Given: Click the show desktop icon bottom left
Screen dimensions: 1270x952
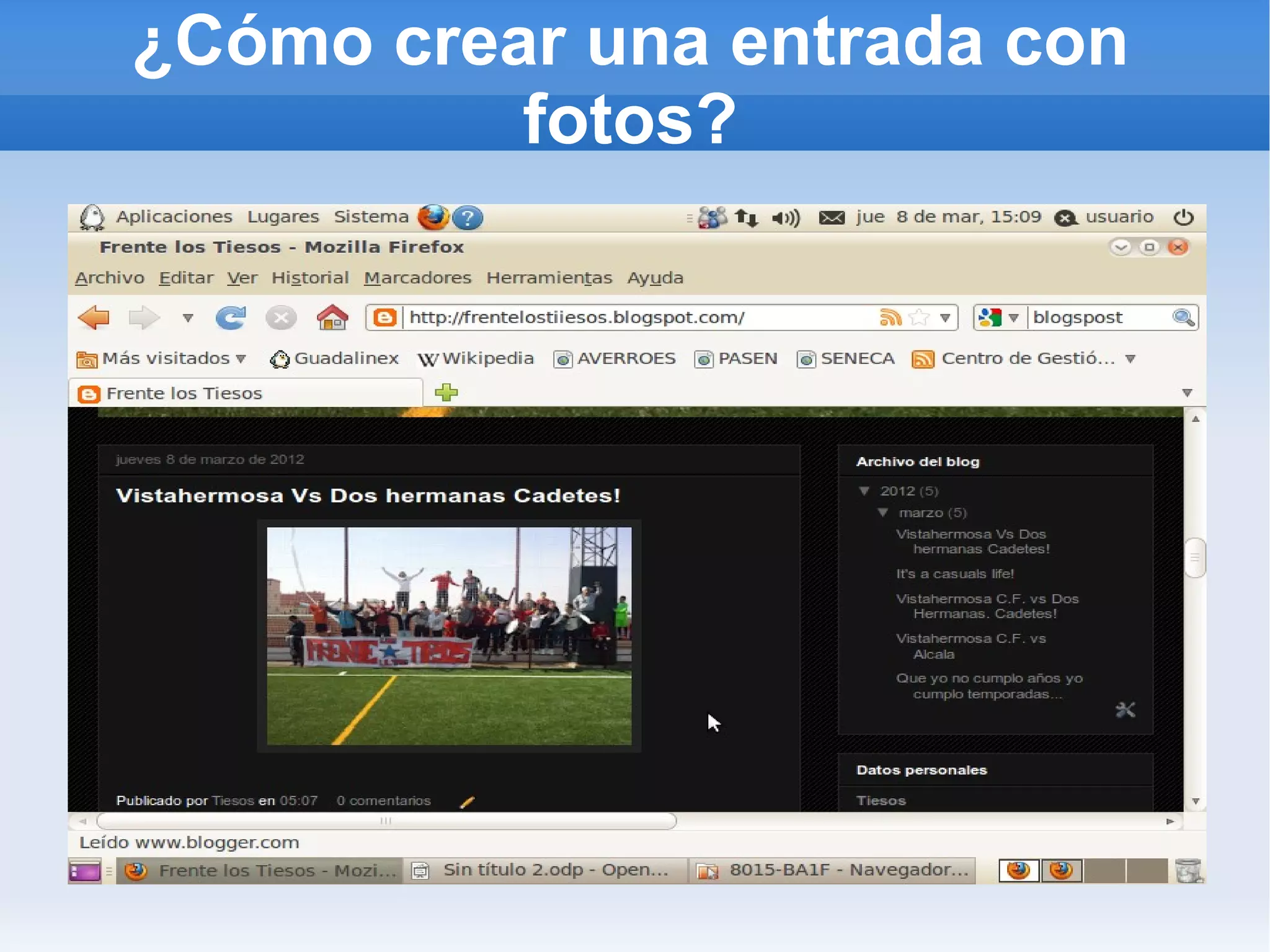Looking at the screenshot, I should [x=85, y=871].
